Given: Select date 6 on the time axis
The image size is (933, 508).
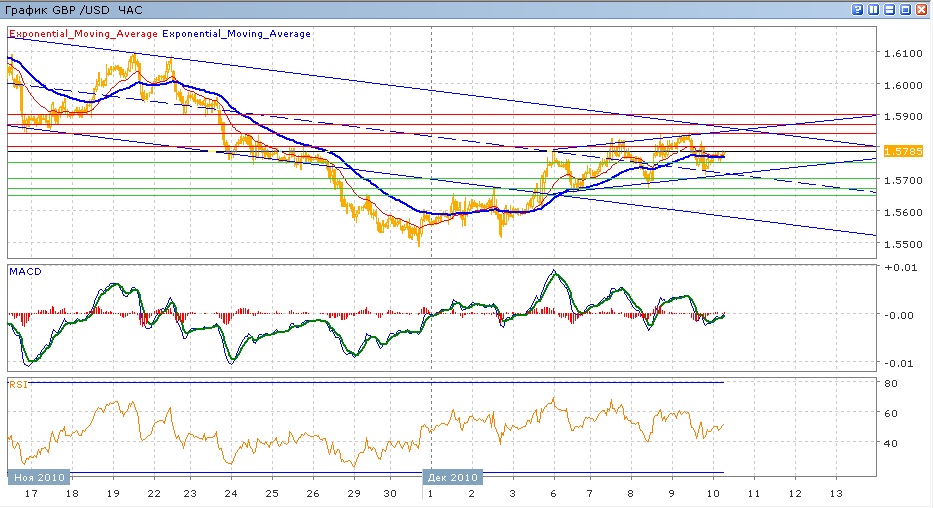Looking at the screenshot, I should tap(552, 494).
